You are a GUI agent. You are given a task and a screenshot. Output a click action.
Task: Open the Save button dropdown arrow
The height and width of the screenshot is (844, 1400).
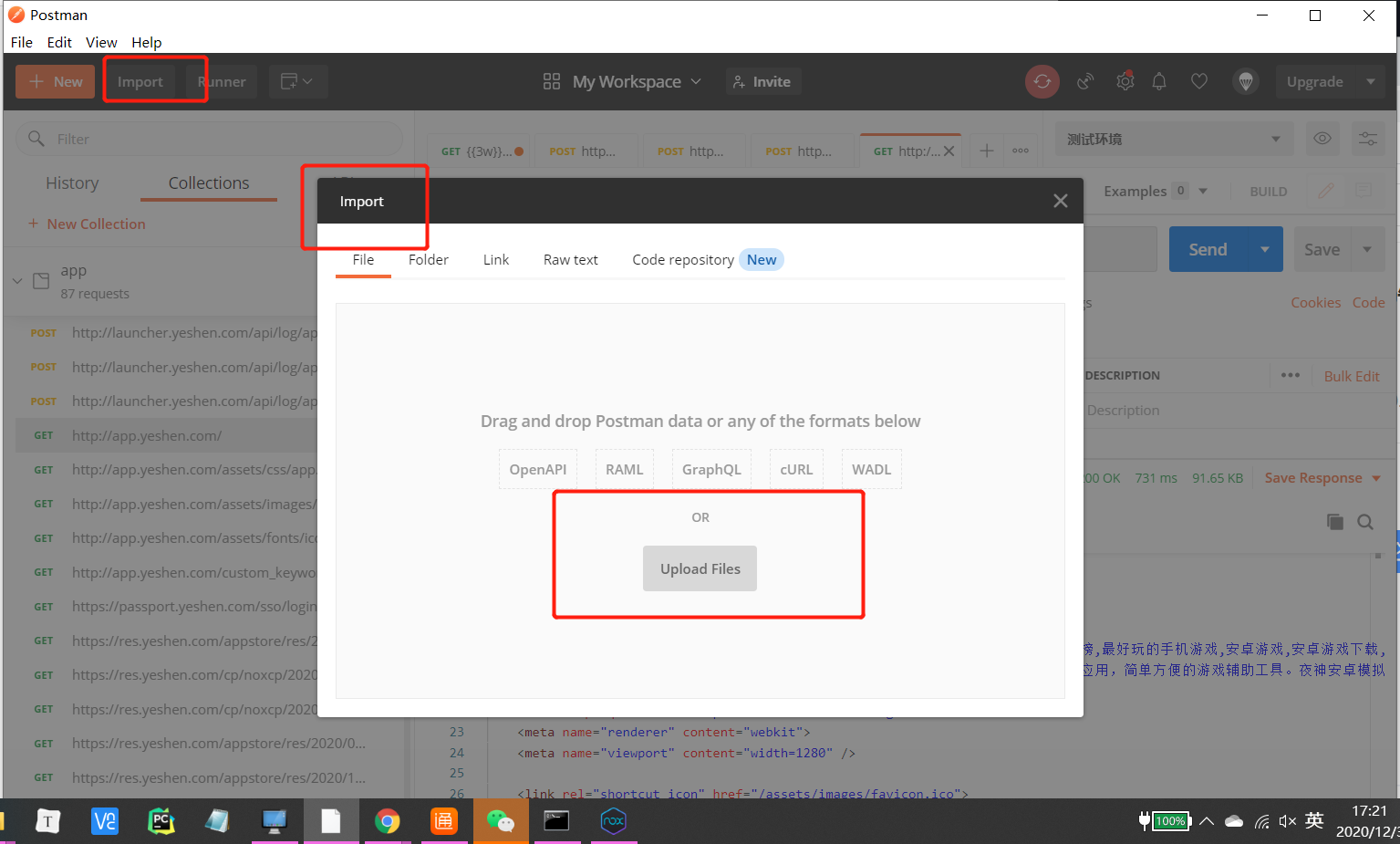coord(1367,249)
